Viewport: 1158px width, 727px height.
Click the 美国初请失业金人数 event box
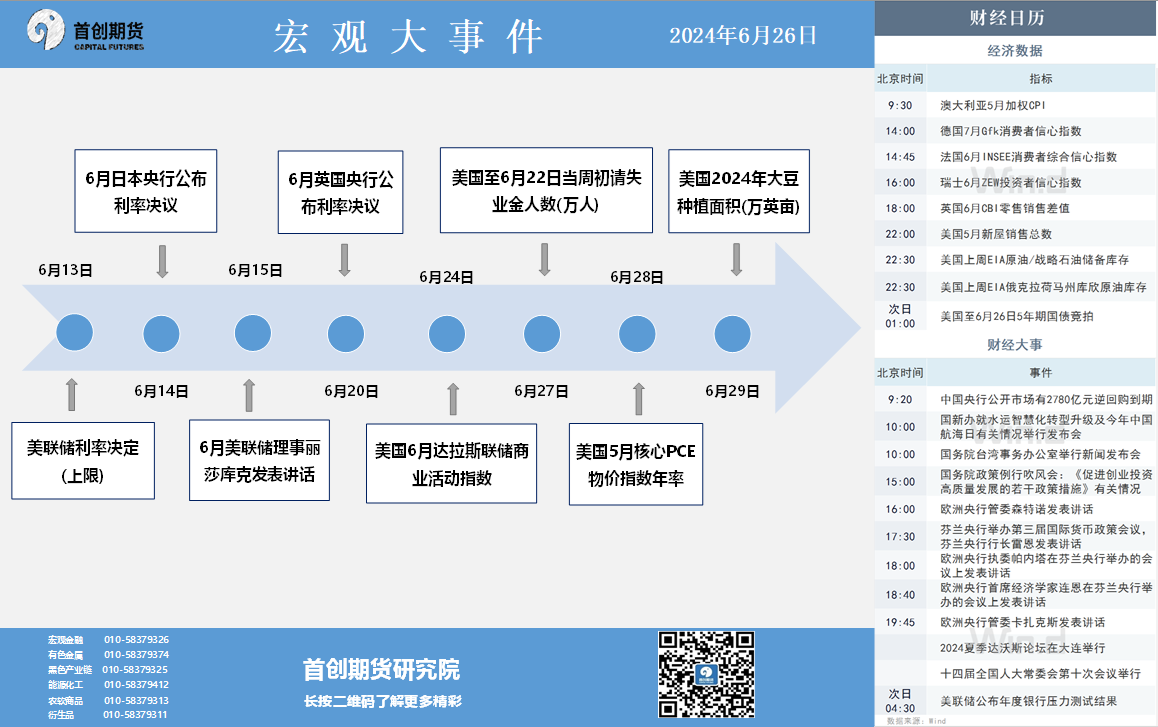click(547, 191)
